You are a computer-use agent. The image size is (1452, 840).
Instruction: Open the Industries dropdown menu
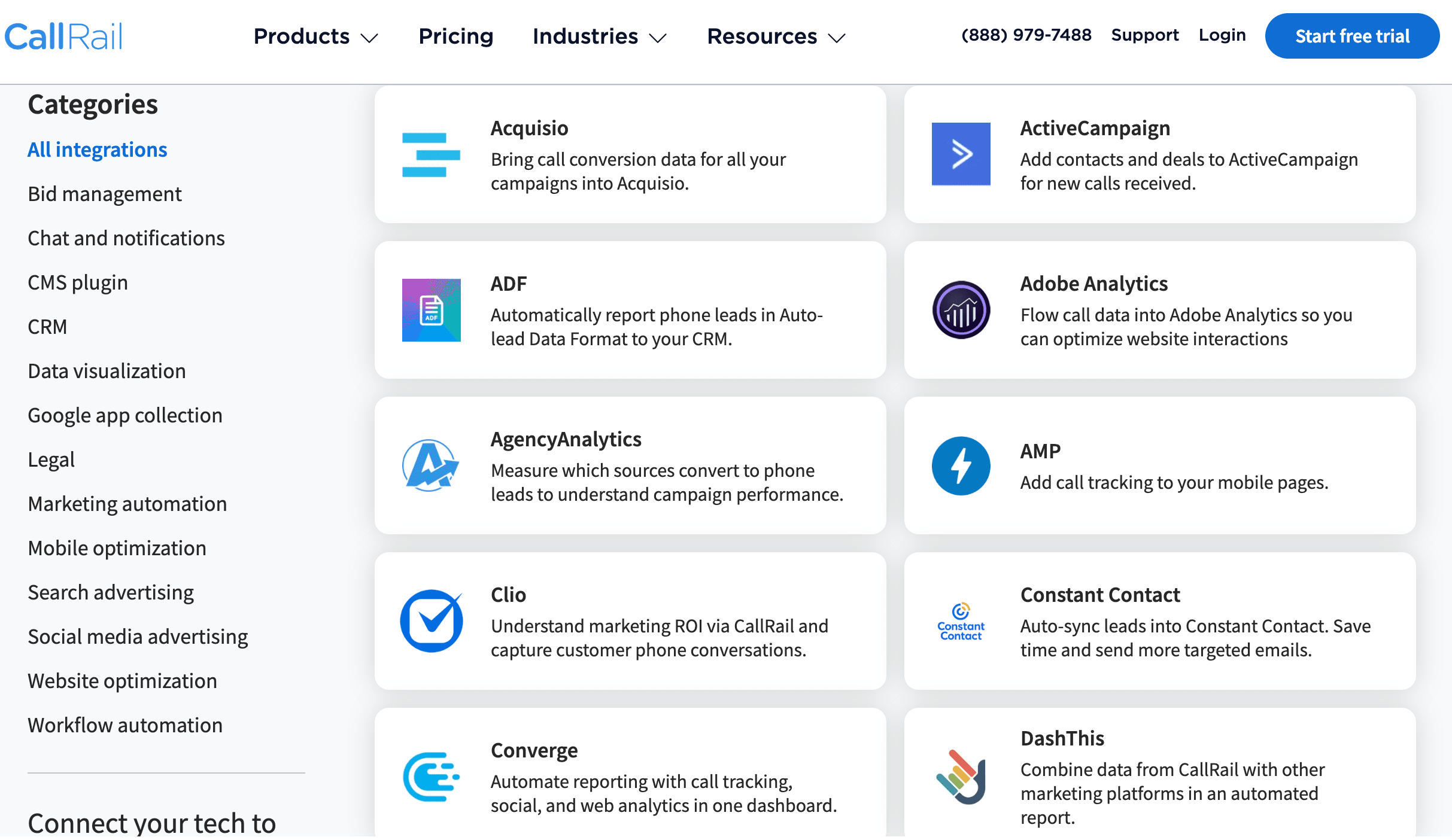(599, 36)
